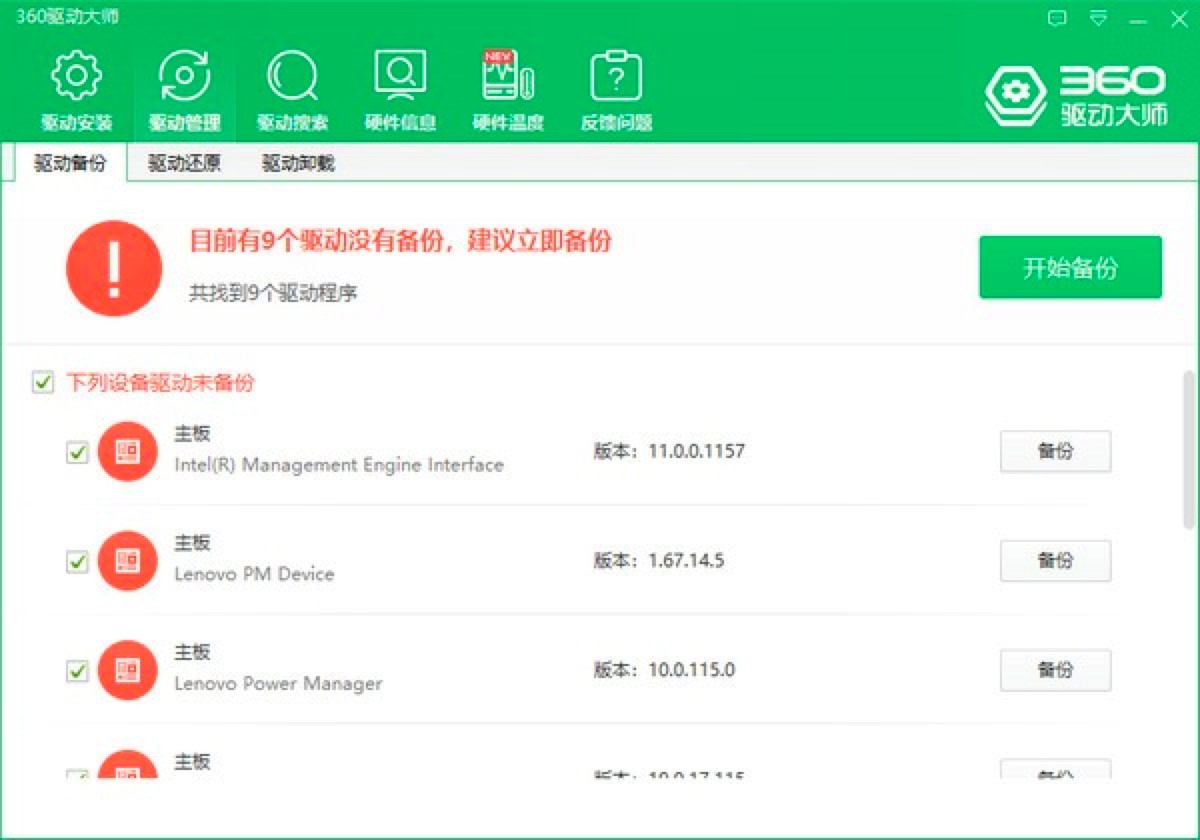Click motherboard icon for Lenovo PM Device

[128, 561]
